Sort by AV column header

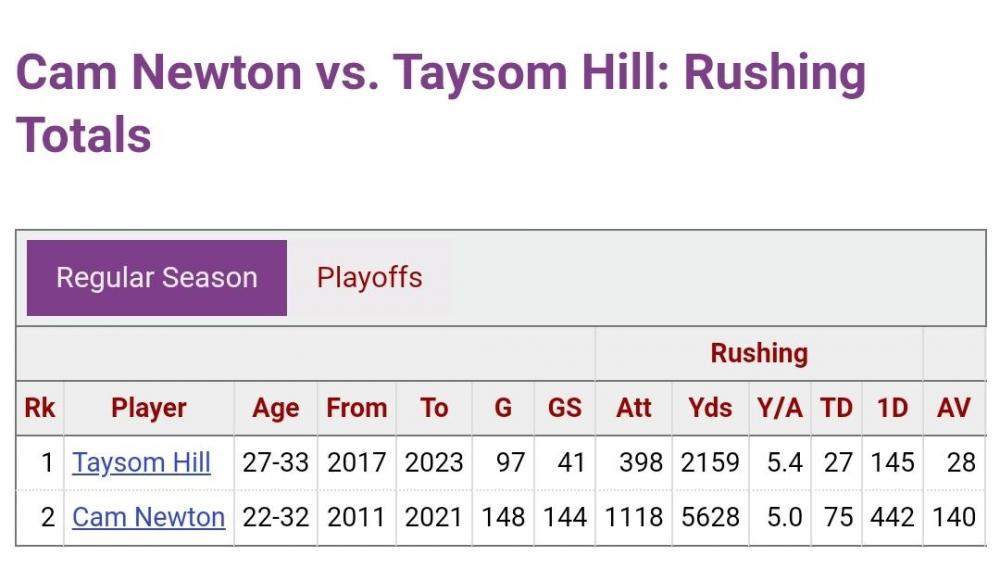point(953,408)
